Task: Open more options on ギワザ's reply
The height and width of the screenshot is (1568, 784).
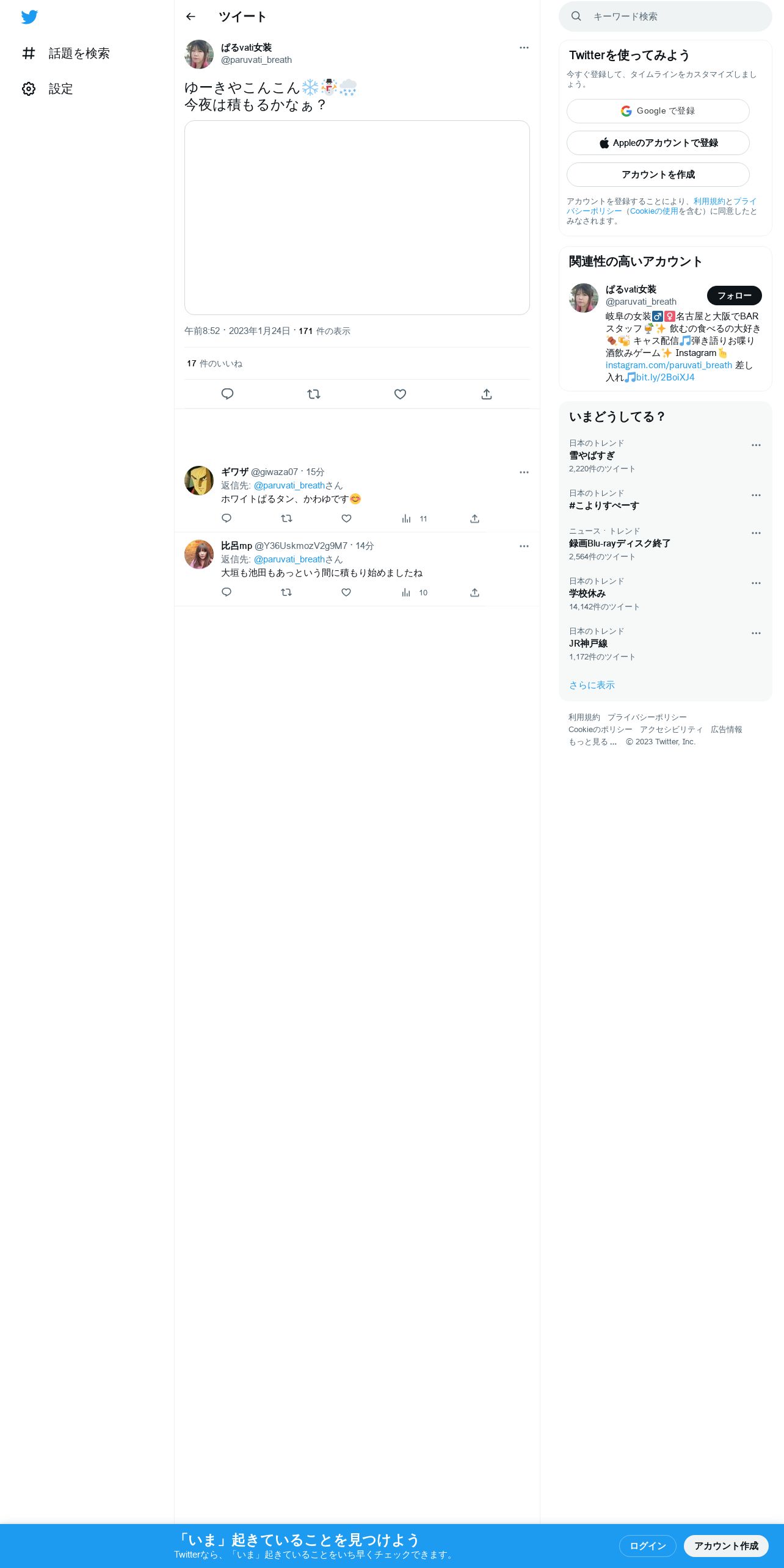Action: pyautogui.click(x=524, y=472)
